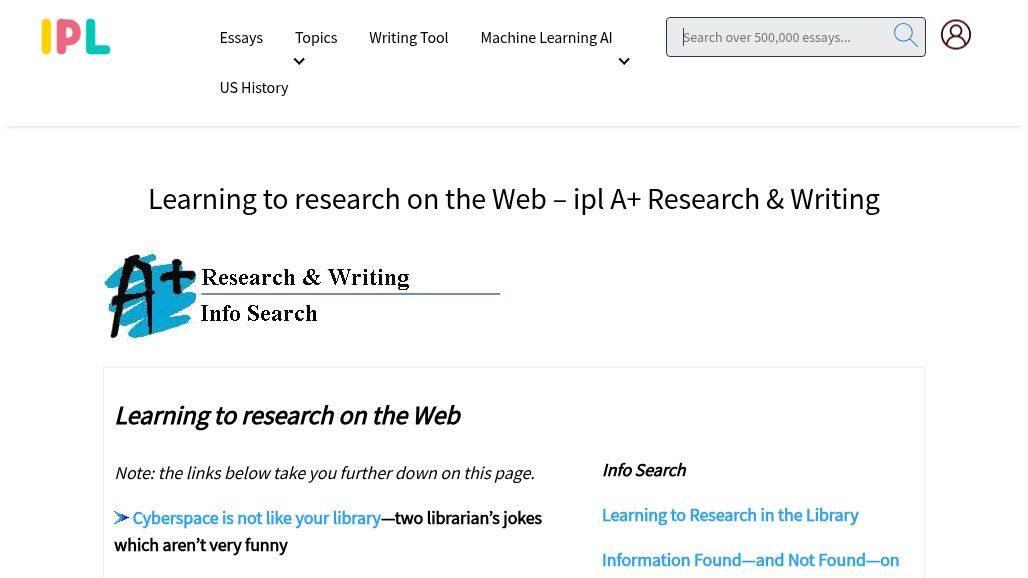
Task: Click the blue arrow bullet before Cyberspace link
Action: pos(121,518)
